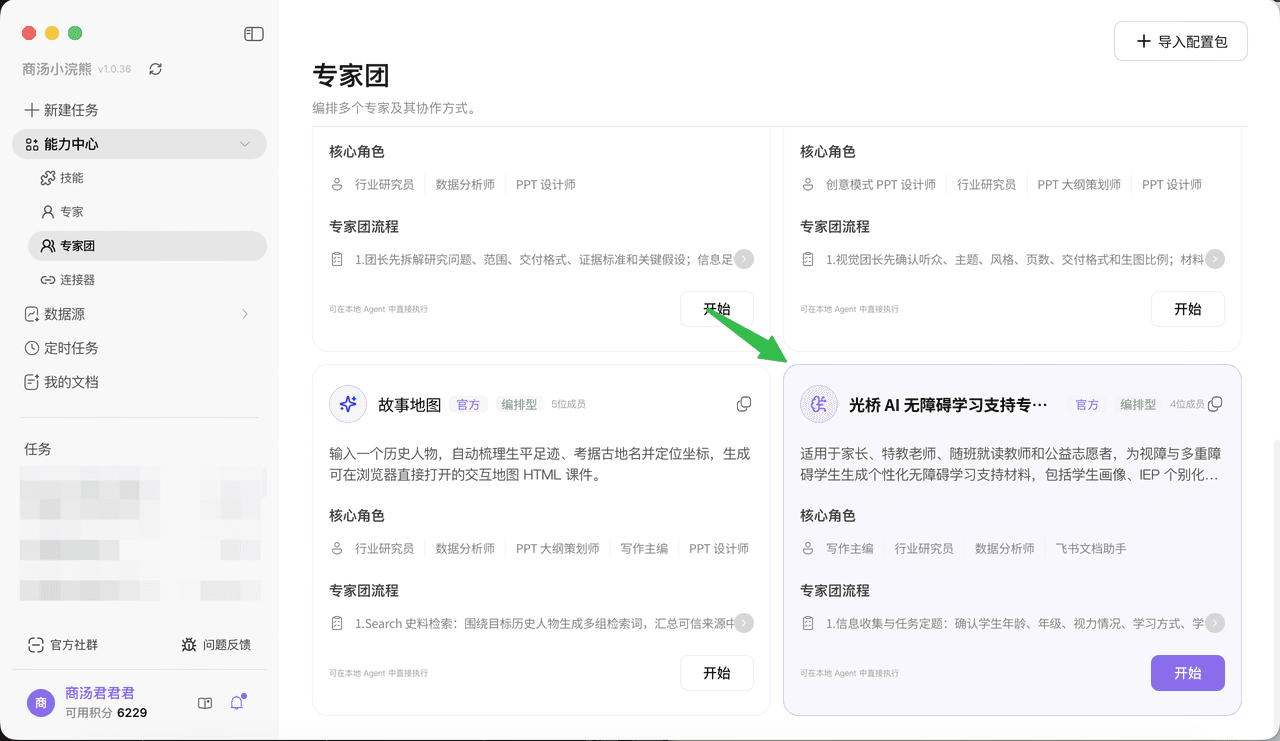Collapse the 能力中心 section chevron
The image size is (1280, 741).
pyautogui.click(x=245, y=144)
